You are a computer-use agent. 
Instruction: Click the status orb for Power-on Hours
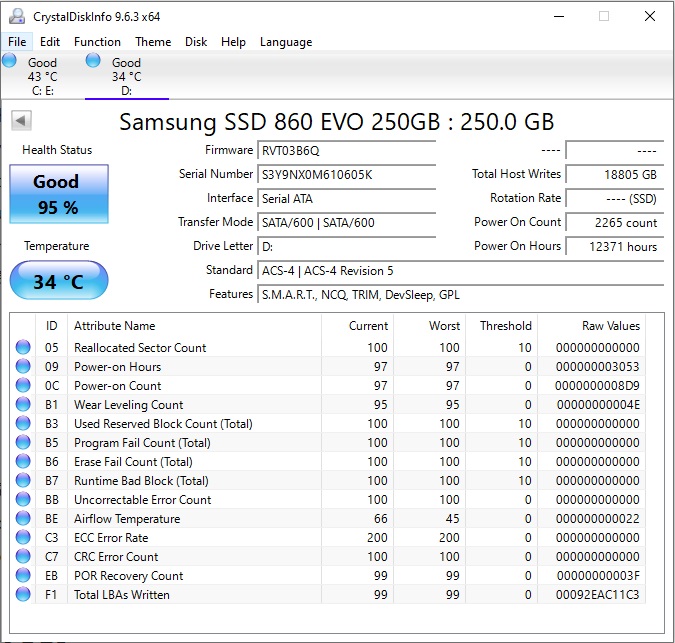[x=23, y=366]
